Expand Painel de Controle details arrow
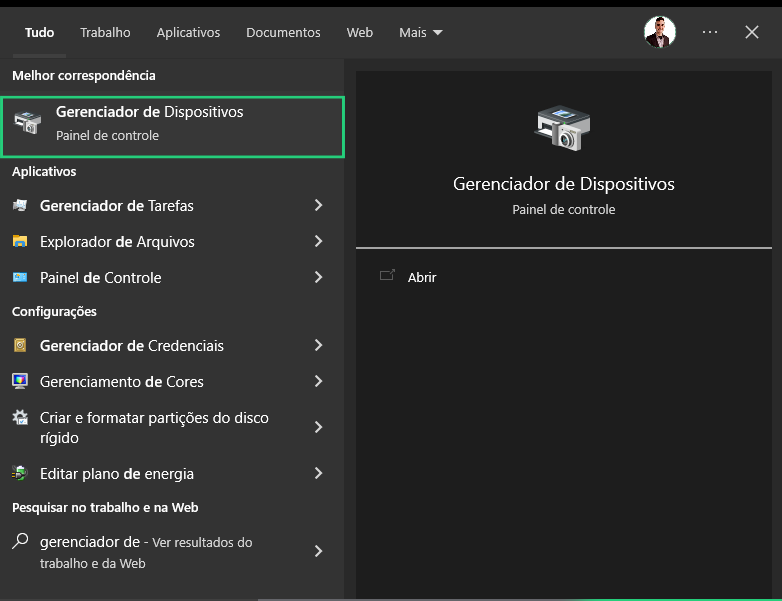The height and width of the screenshot is (601, 782). pos(319,277)
